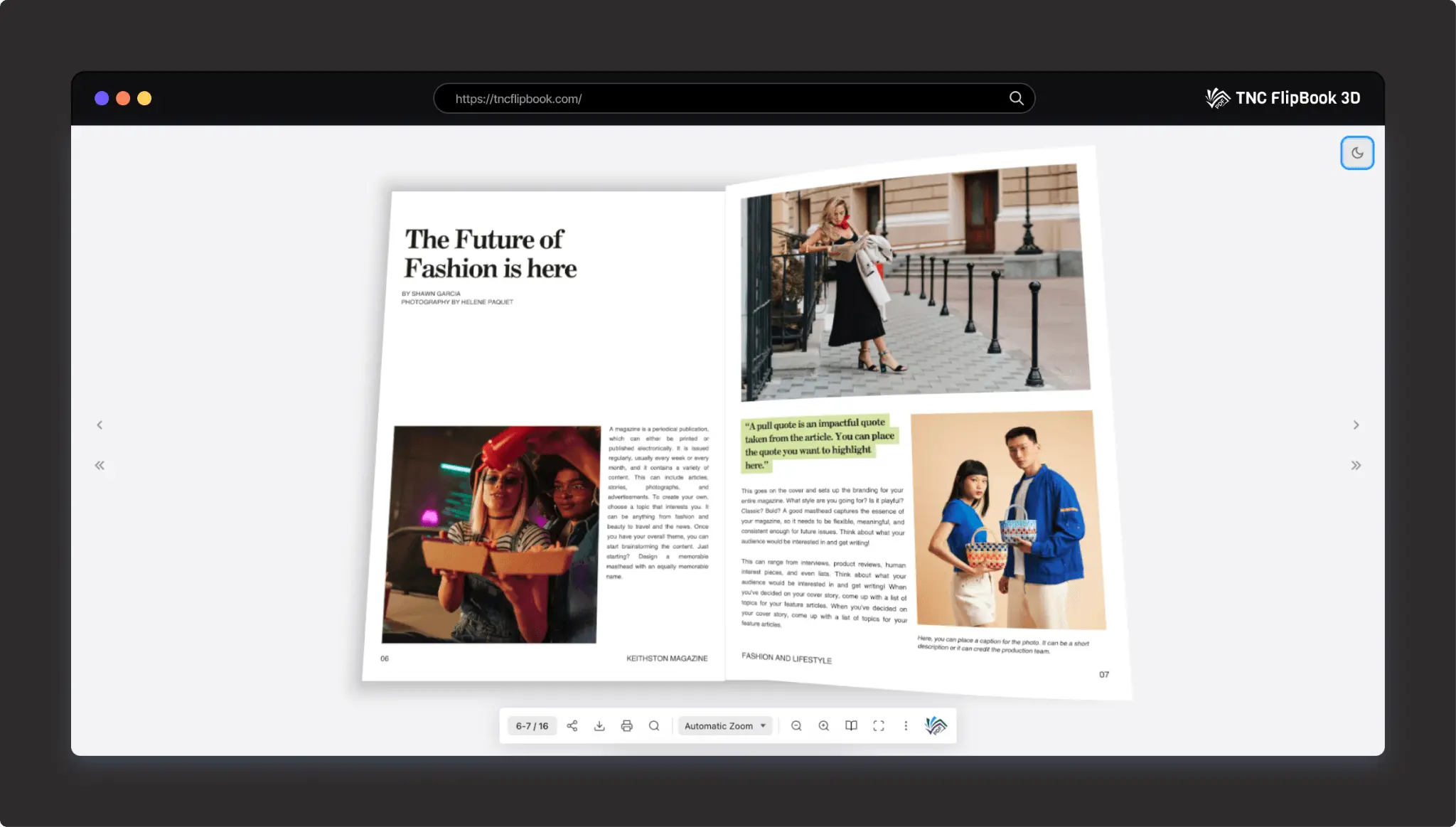Screen dimensions: 1456x827
Task: Click the TNC FlipBook logo in toolbar
Action: pos(936,726)
